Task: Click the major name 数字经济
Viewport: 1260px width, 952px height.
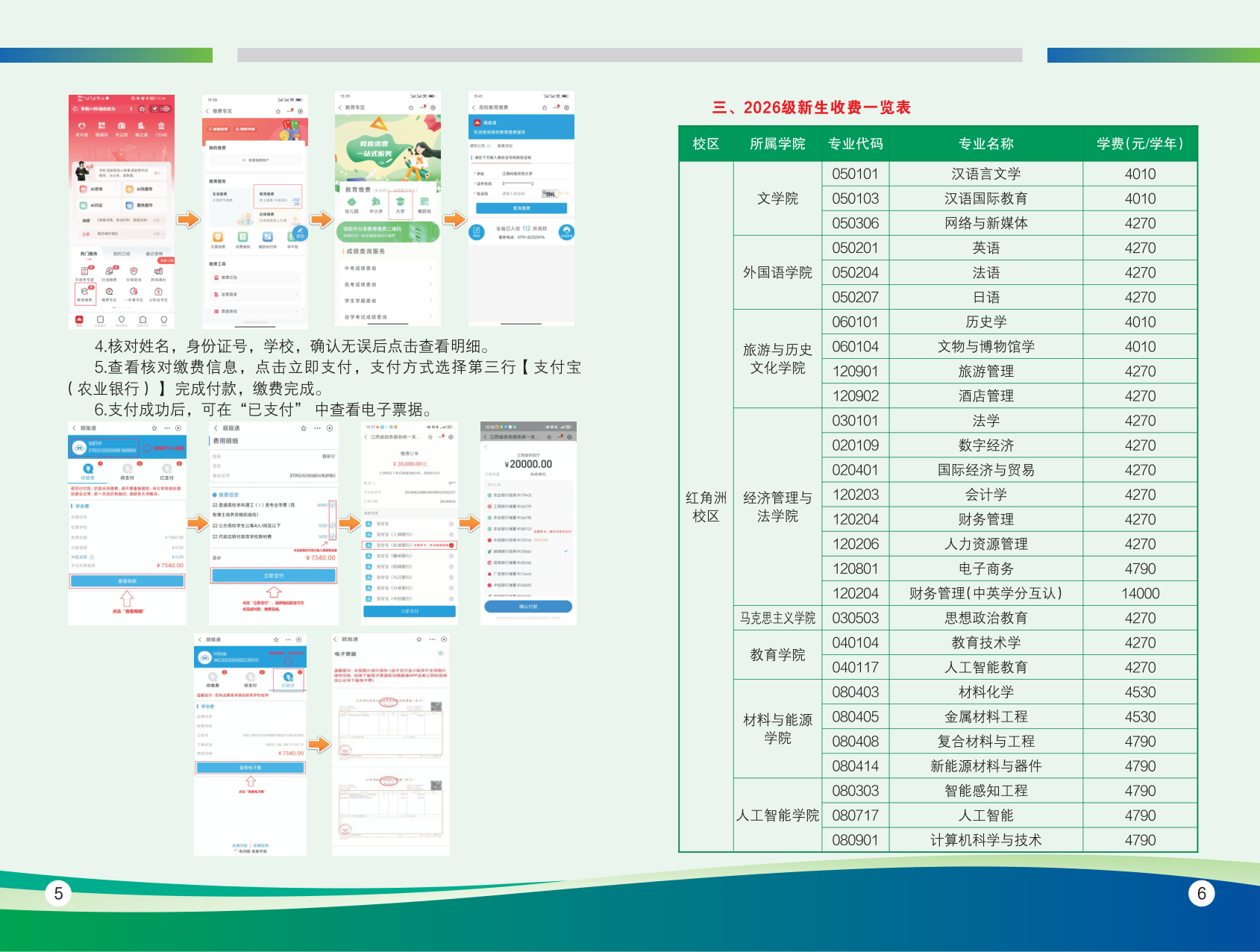Action: click(x=985, y=445)
